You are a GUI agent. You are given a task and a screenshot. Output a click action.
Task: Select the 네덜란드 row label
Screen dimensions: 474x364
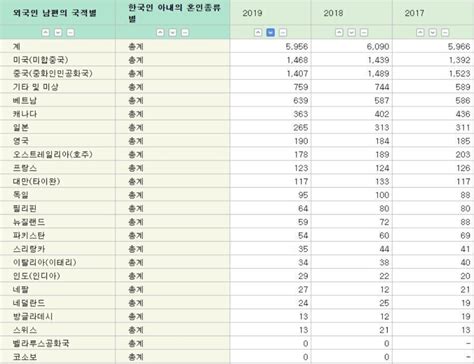tap(29, 303)
